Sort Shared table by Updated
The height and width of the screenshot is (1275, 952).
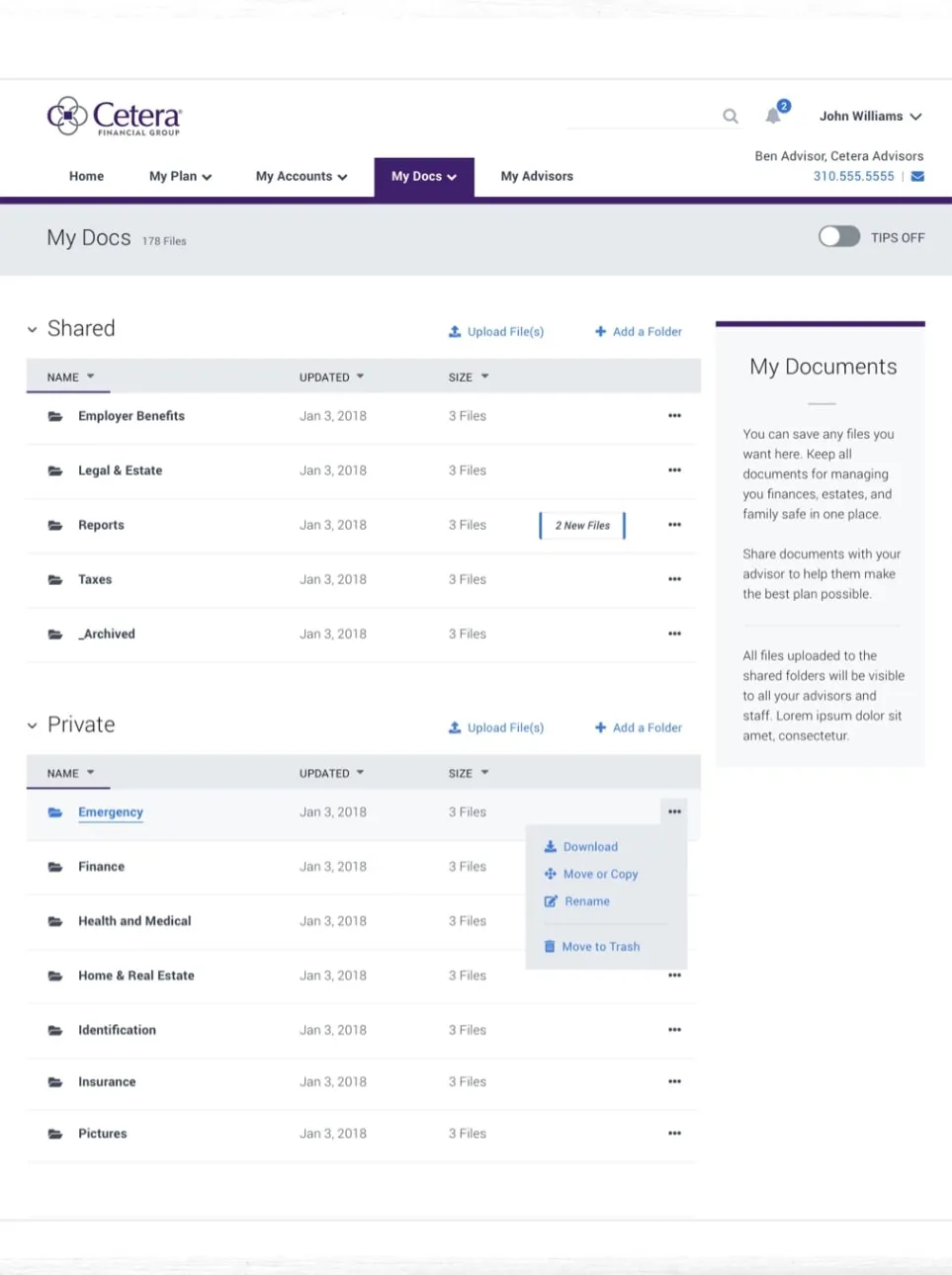click(x=332, y=378)
